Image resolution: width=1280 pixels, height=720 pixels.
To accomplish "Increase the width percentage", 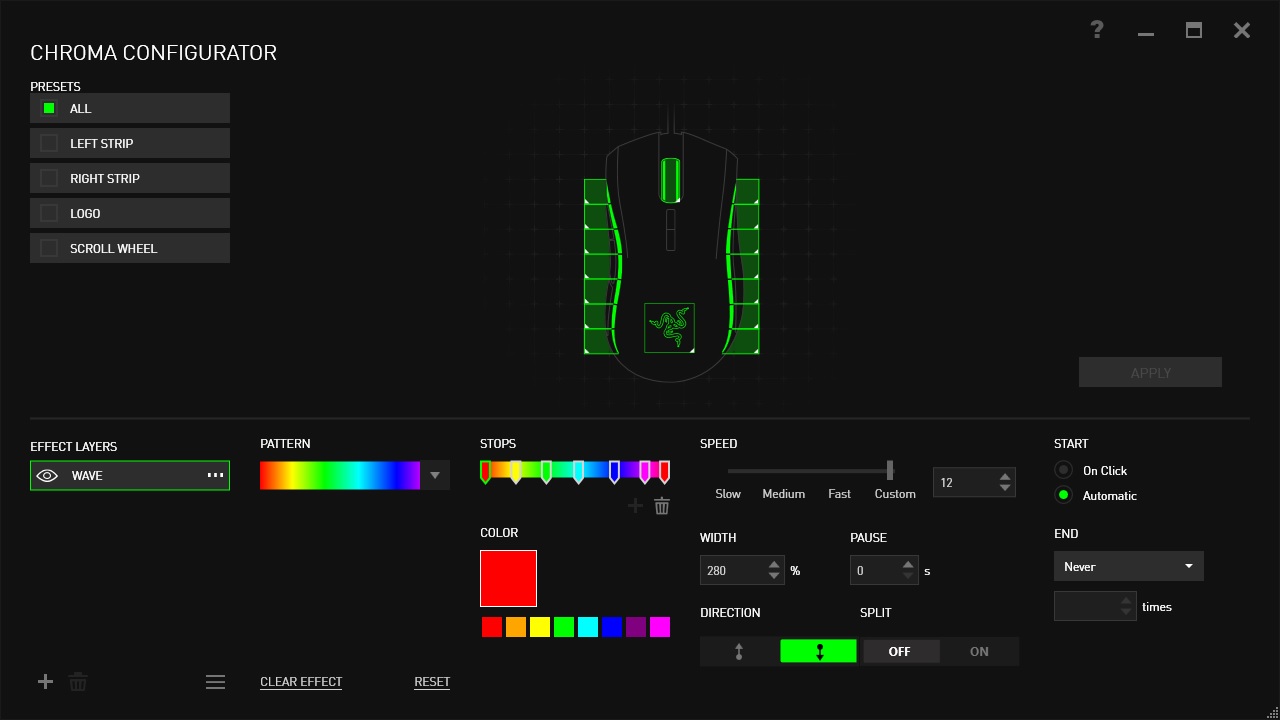I will tap(774, 565).
